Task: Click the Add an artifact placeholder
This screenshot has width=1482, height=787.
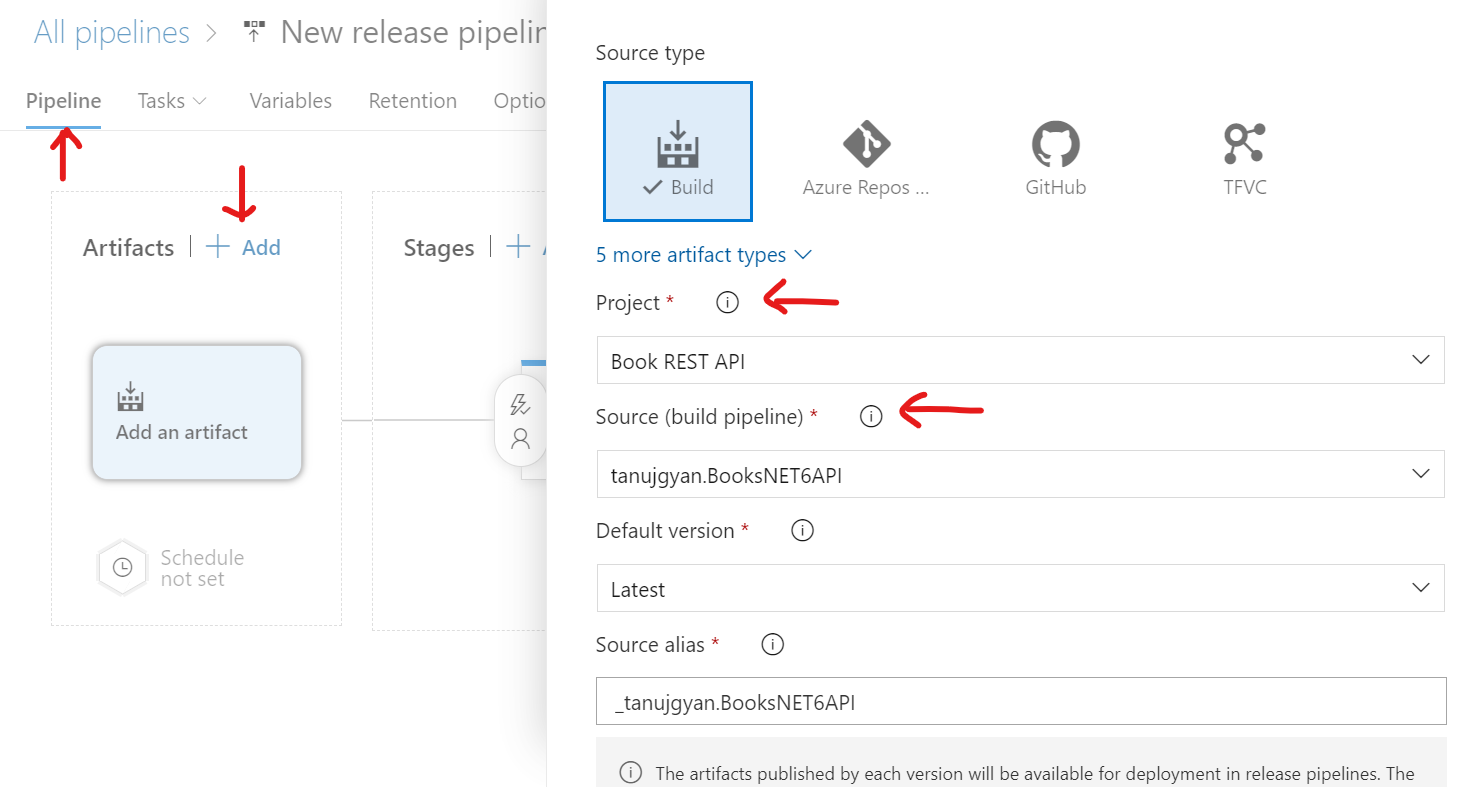Action: click(x=196, y=412)
